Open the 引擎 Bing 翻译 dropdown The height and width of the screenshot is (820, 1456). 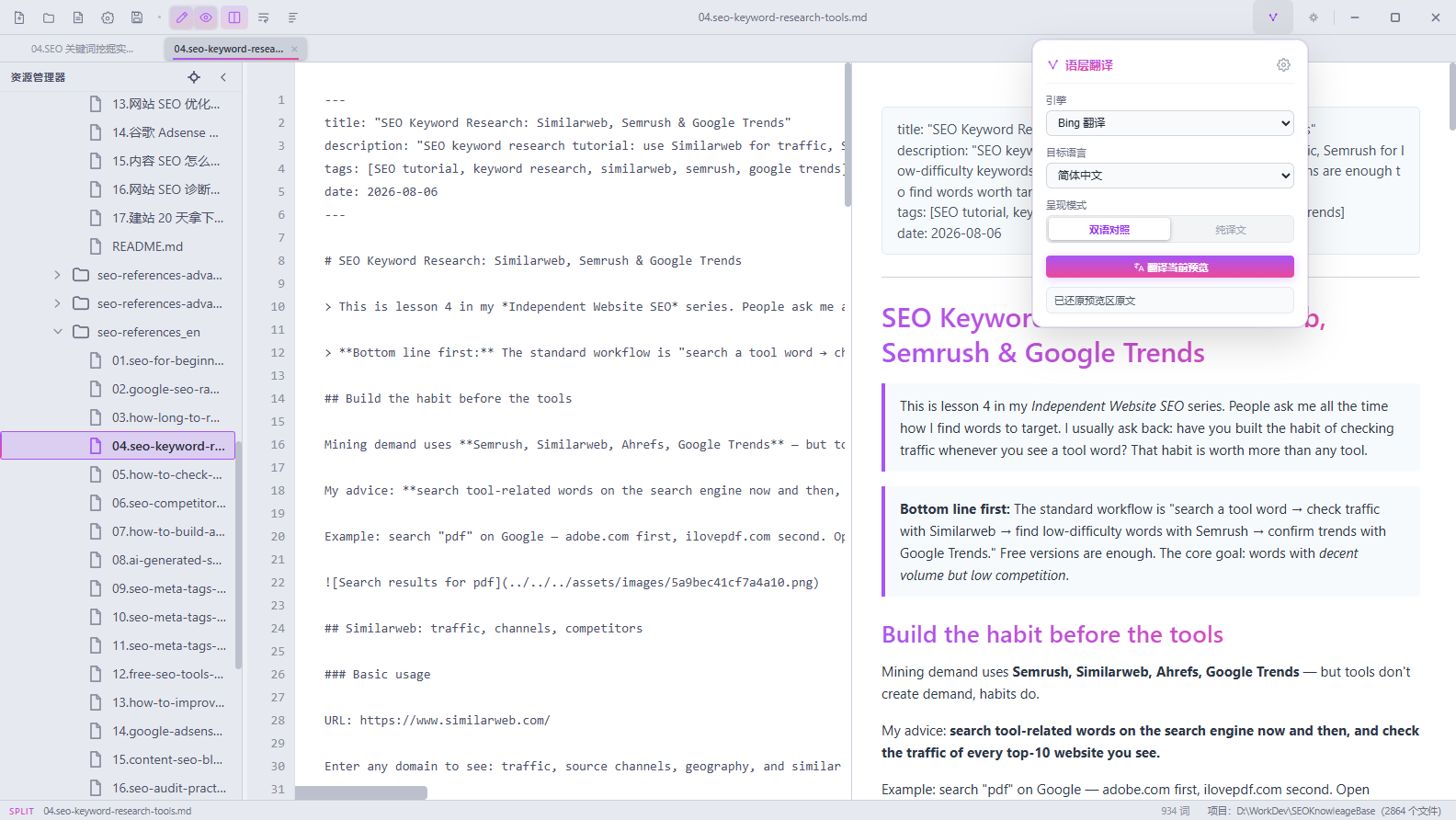pos(1170,123)
